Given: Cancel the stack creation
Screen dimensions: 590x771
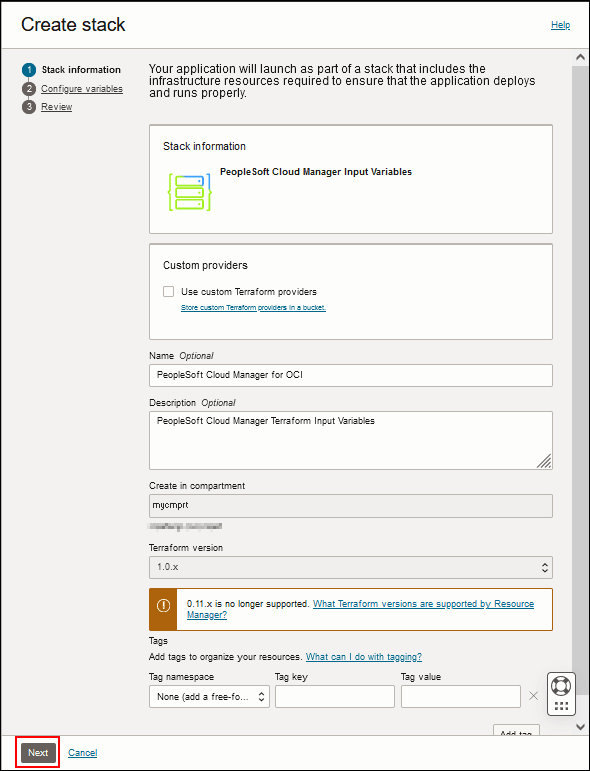Looking at the screenshot, I should pyautogui.click(x=83, y=752).
